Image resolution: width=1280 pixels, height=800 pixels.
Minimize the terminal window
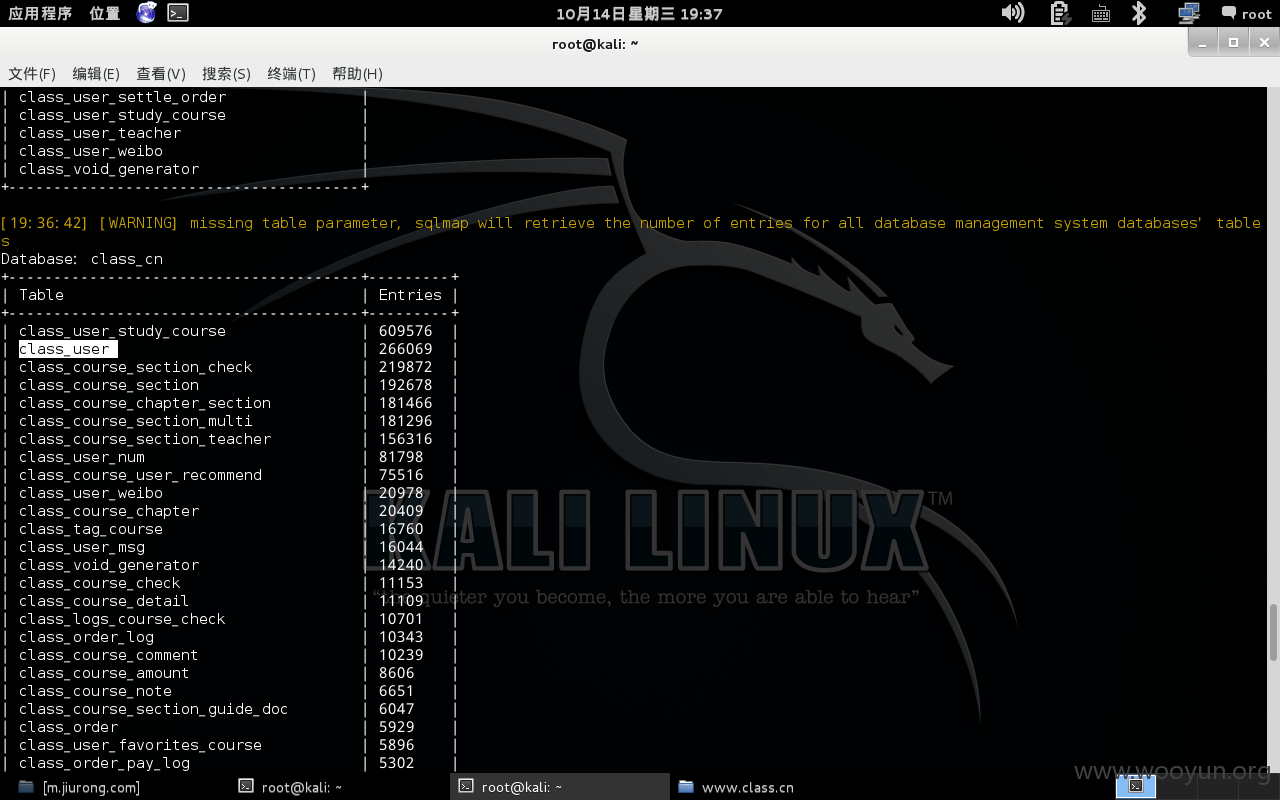1204,42
